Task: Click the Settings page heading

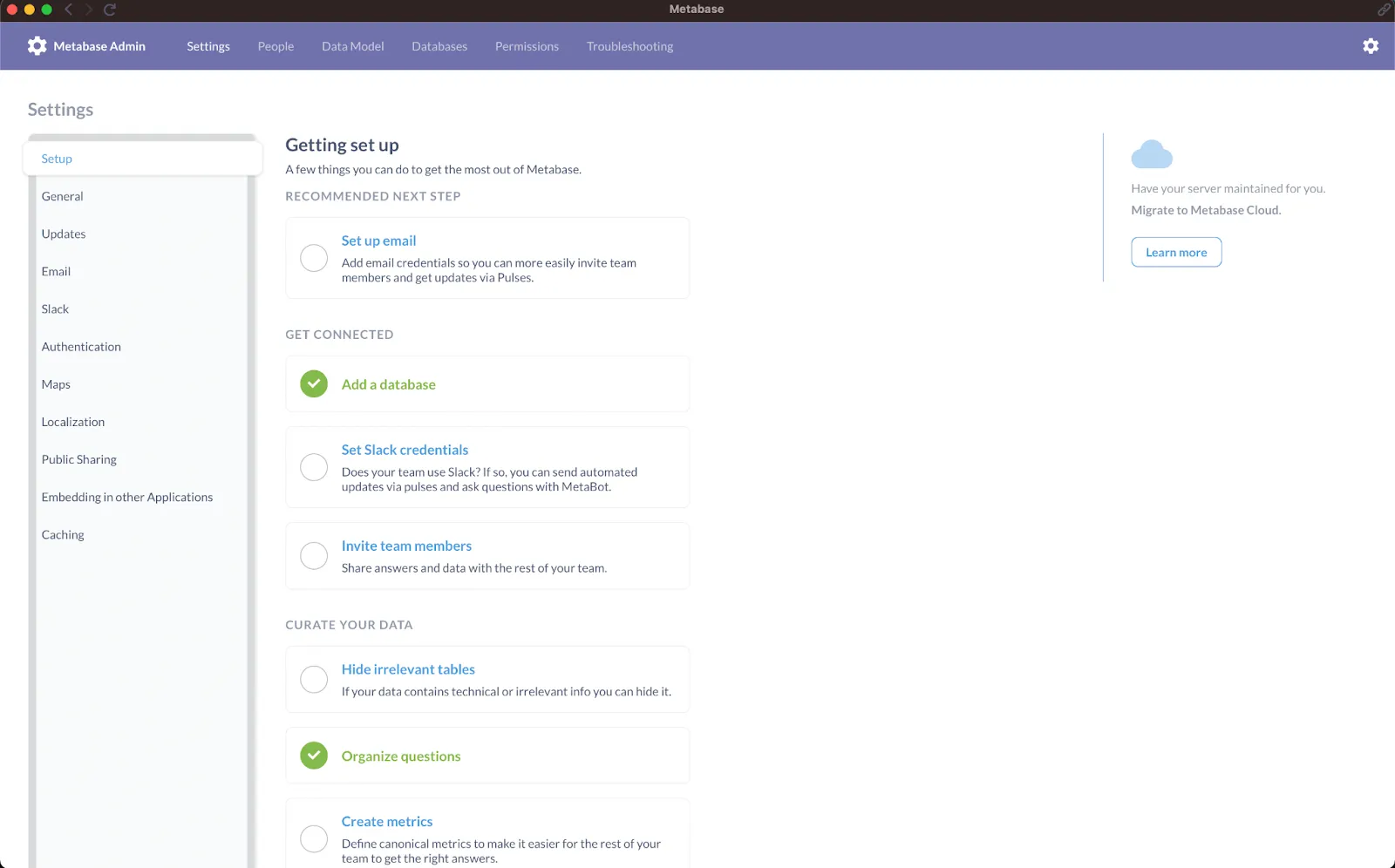Action: [x=60, y=110]
